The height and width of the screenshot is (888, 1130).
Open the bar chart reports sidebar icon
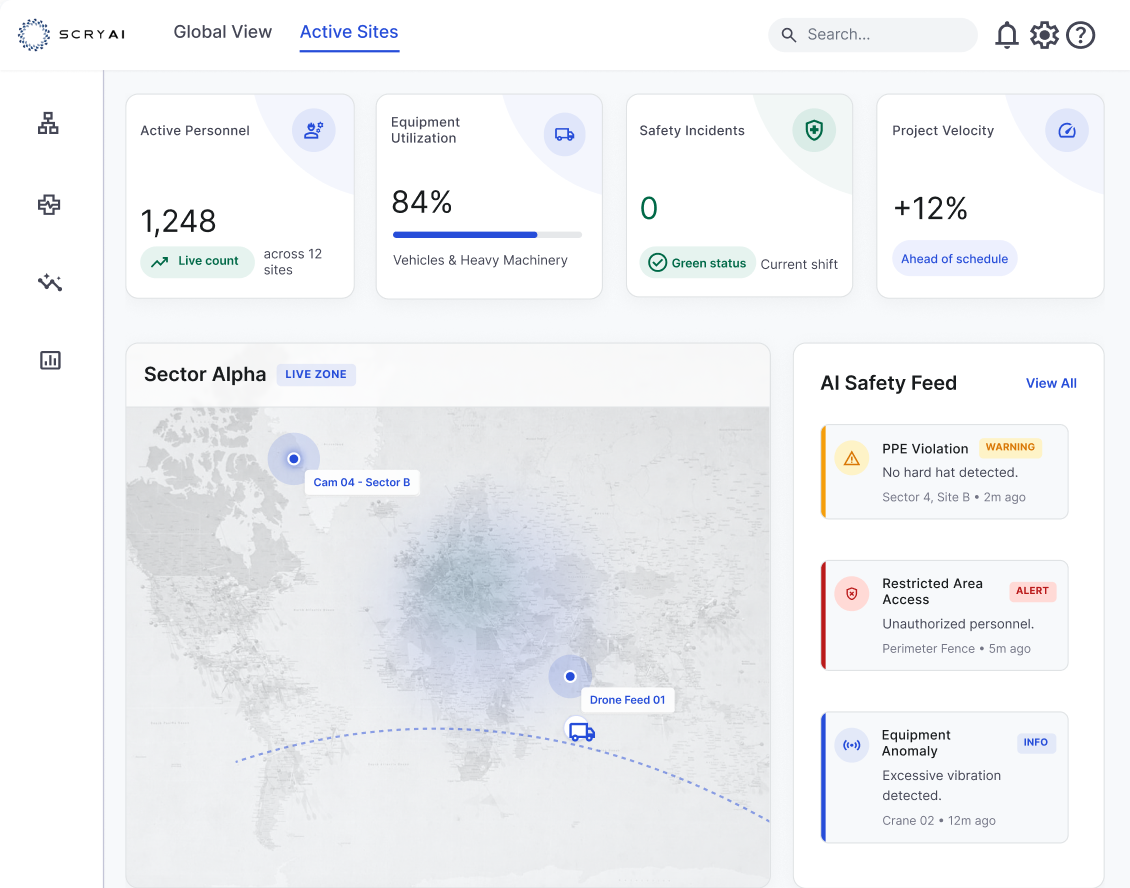point(50,360)
